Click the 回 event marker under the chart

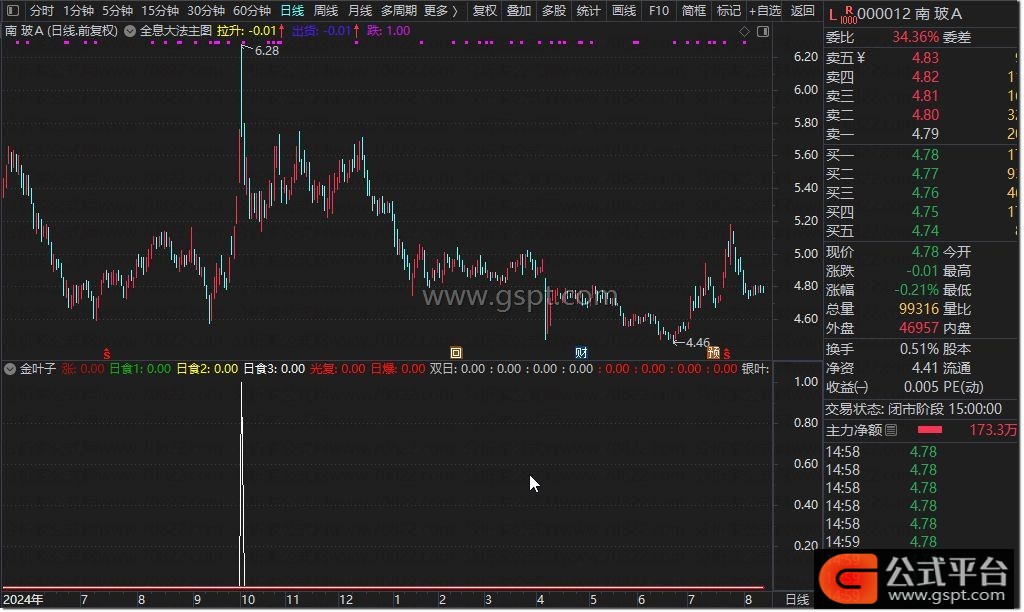click(456, 353)
